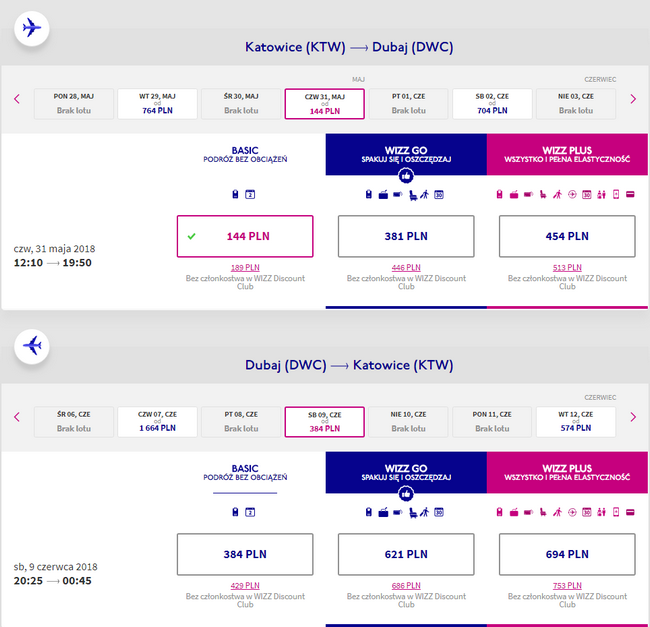Show earlier outbound dates with left arrow
The width and height of the screenshot is (650, 627).
point(17,99)
